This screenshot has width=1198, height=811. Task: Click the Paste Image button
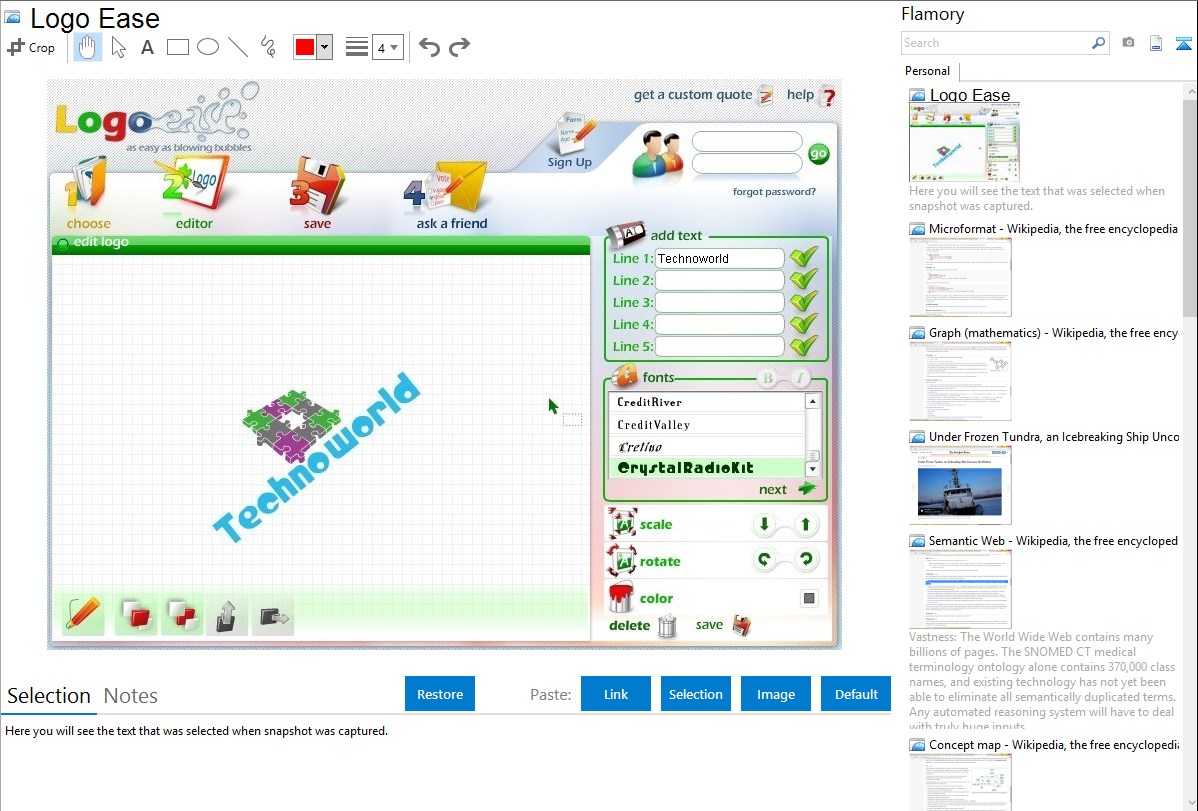775,694
